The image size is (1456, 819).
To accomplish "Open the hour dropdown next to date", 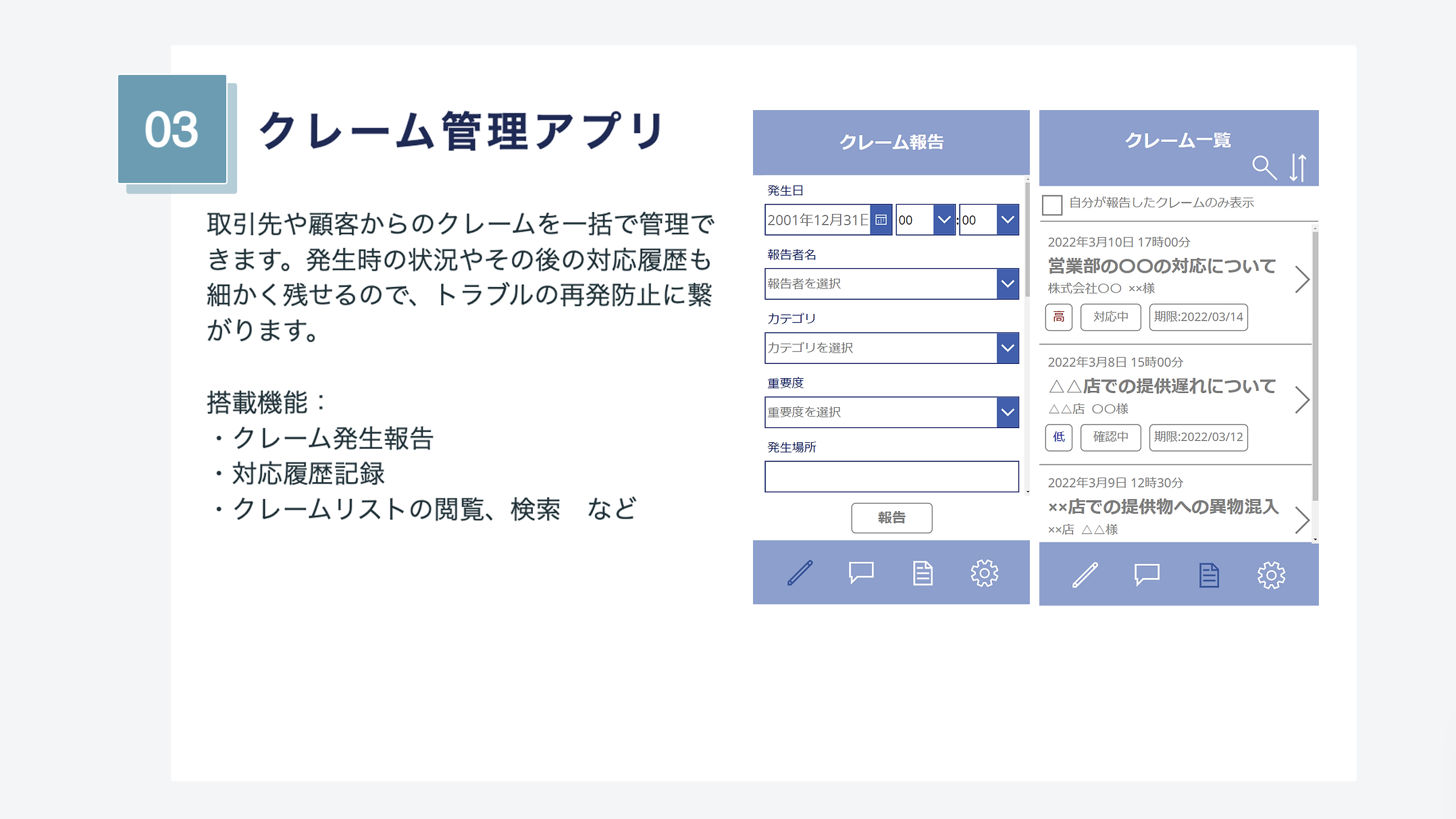I will pos(944,220).
